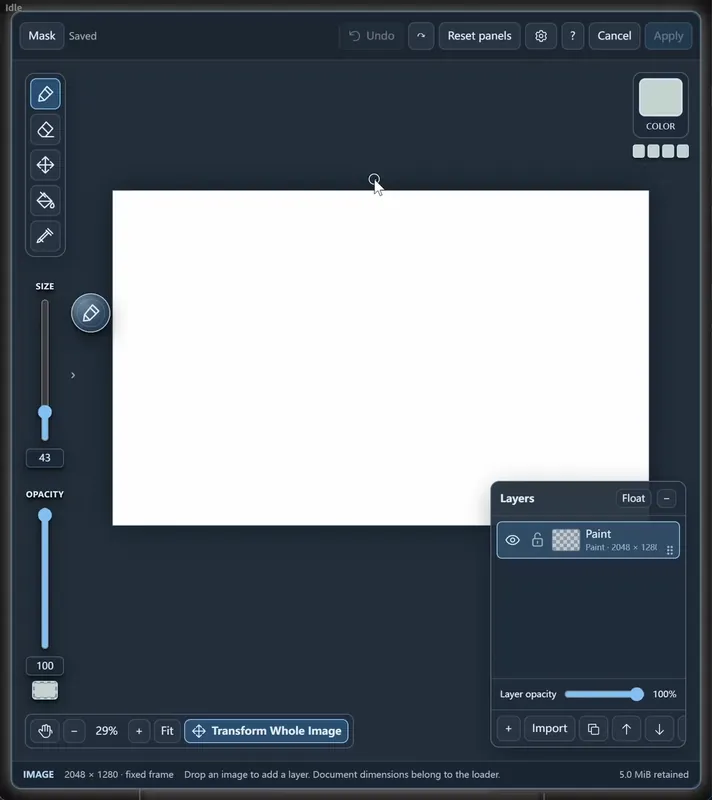Hide the Paint layer via eye icon
Image resolution: width=712 pixels, height=800 pixels.
(x=513, y=540)
